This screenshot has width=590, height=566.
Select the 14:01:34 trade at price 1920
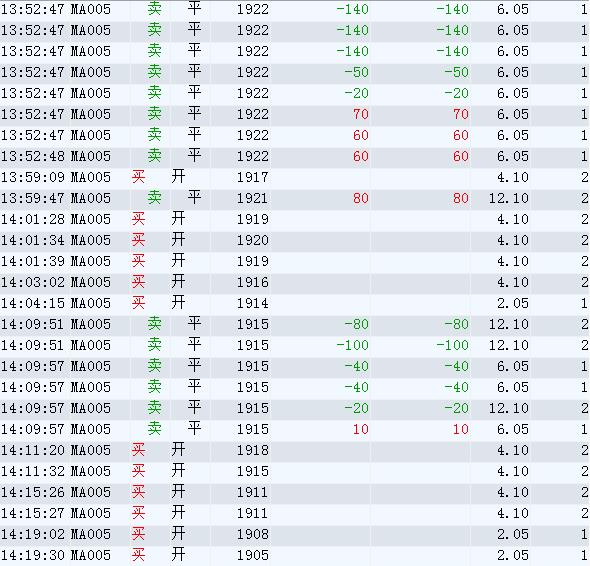point(295,240)
